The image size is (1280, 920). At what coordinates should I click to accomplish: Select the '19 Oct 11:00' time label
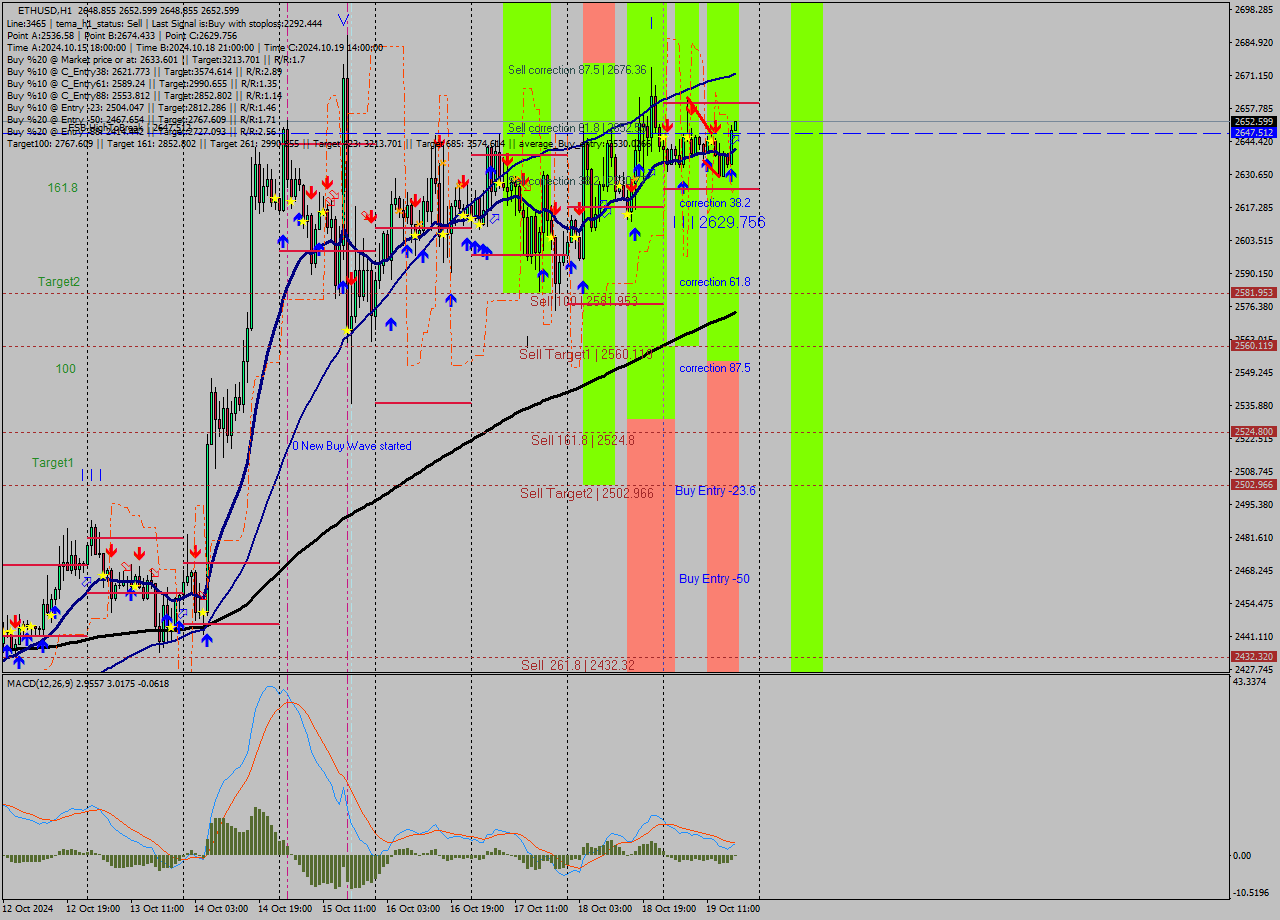733,909
